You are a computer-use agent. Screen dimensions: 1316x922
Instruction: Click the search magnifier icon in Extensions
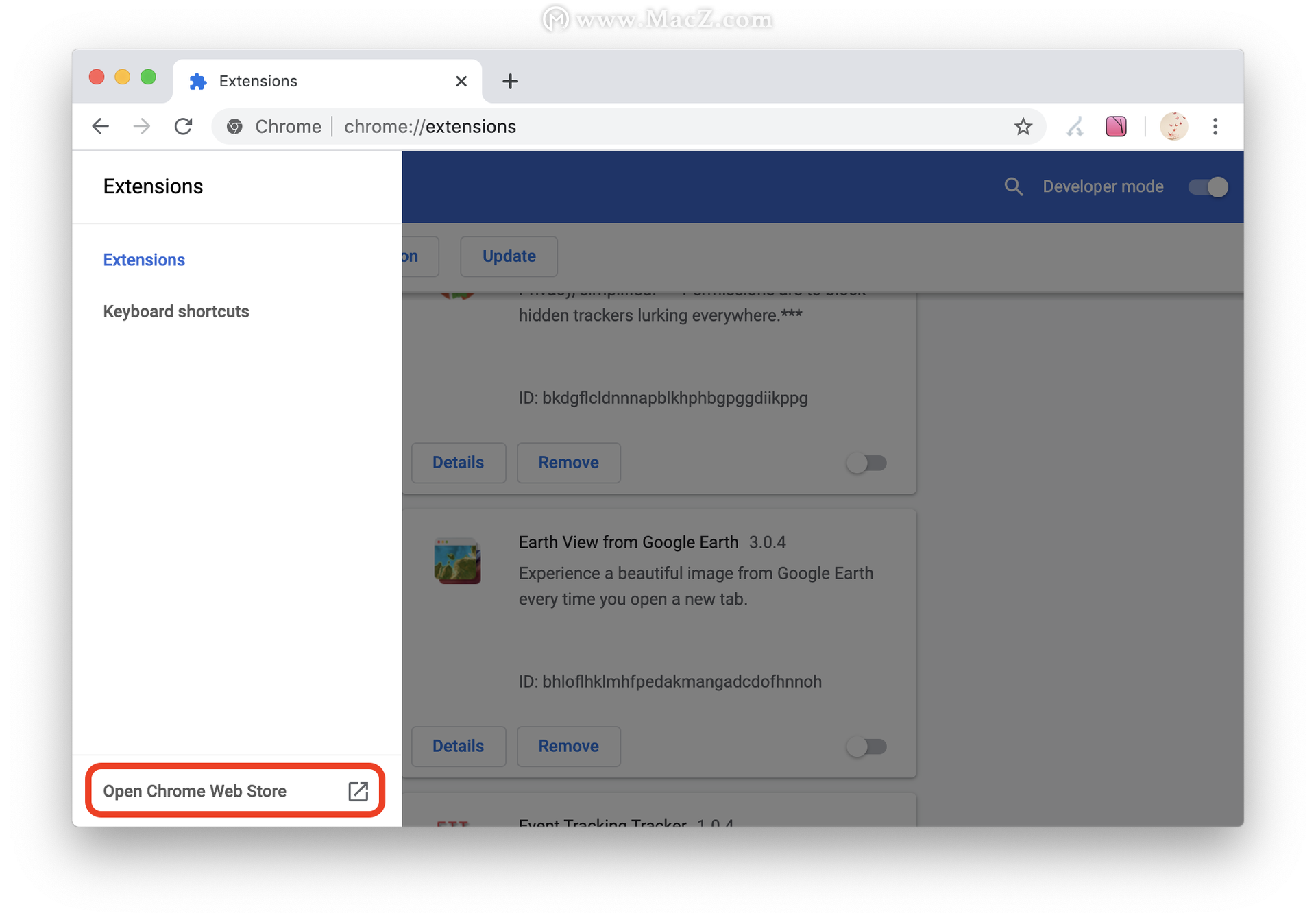pos(1012,186)
